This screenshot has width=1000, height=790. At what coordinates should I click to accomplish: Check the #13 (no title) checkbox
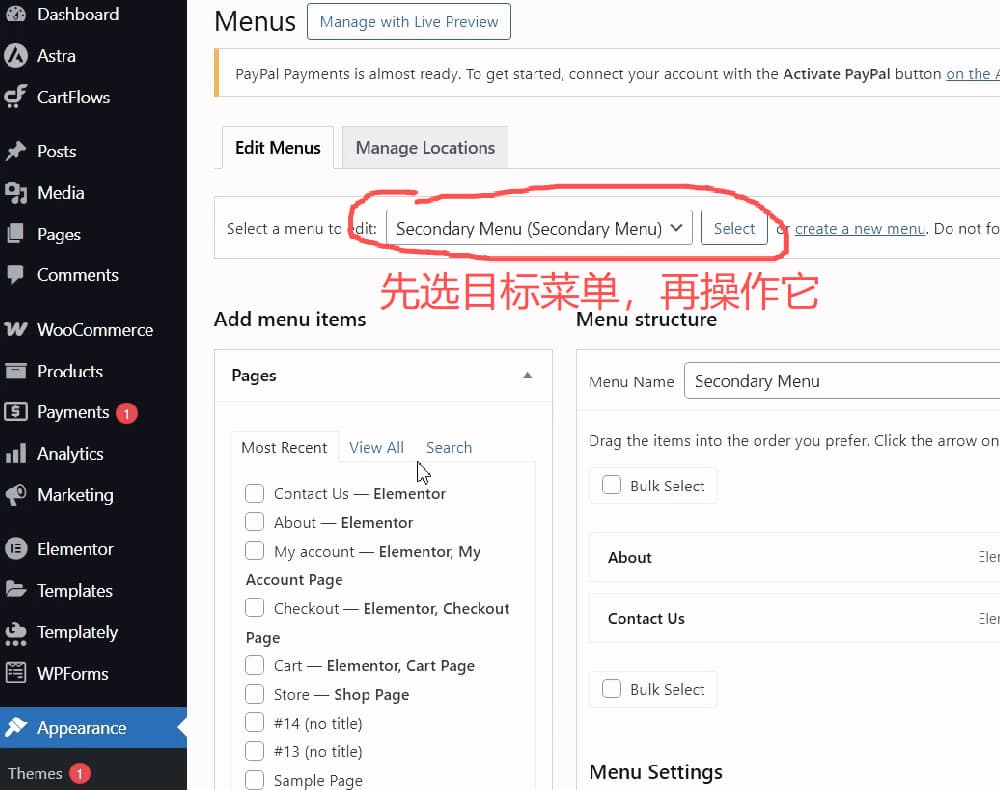254,751
